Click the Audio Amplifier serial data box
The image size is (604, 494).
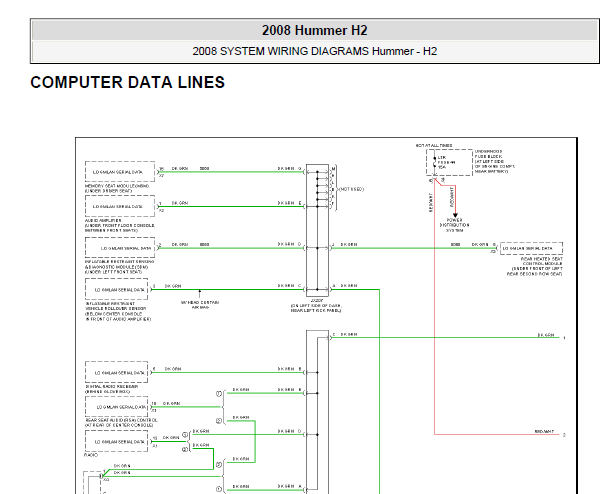coord(120,206)
